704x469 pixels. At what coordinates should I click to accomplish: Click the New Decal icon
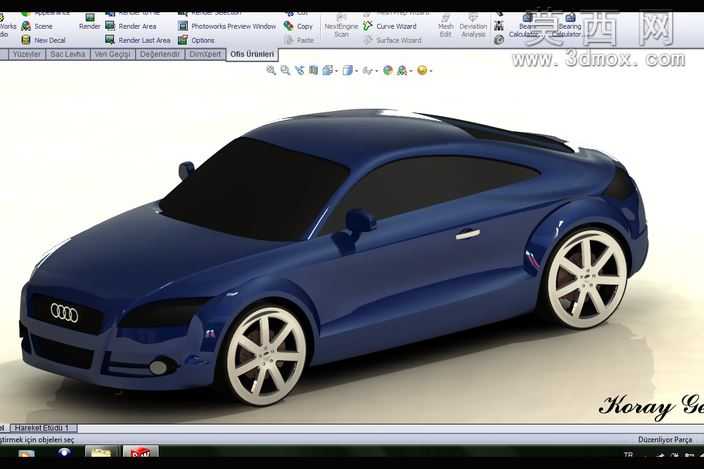pos(26,40)
